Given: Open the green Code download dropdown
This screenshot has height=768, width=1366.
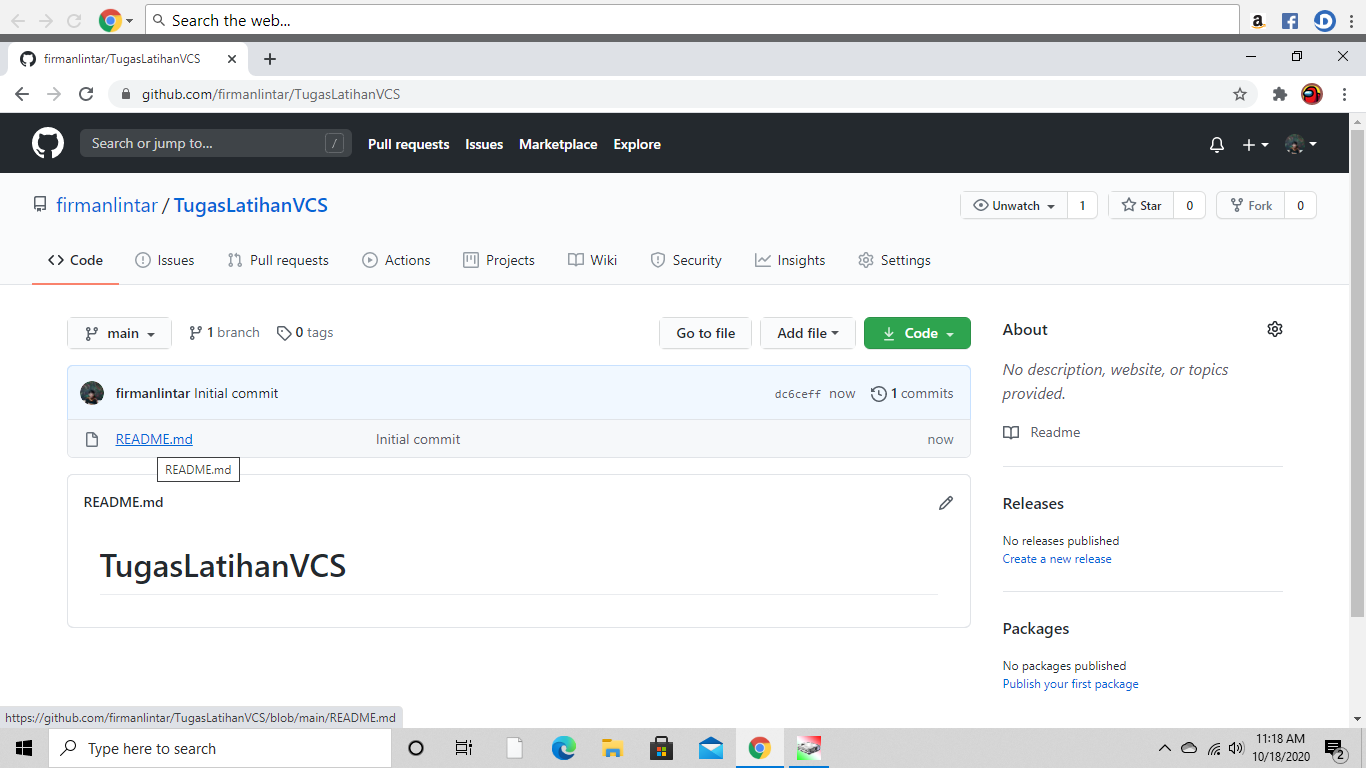Looking at the screenshot, I should click(917, 333).
